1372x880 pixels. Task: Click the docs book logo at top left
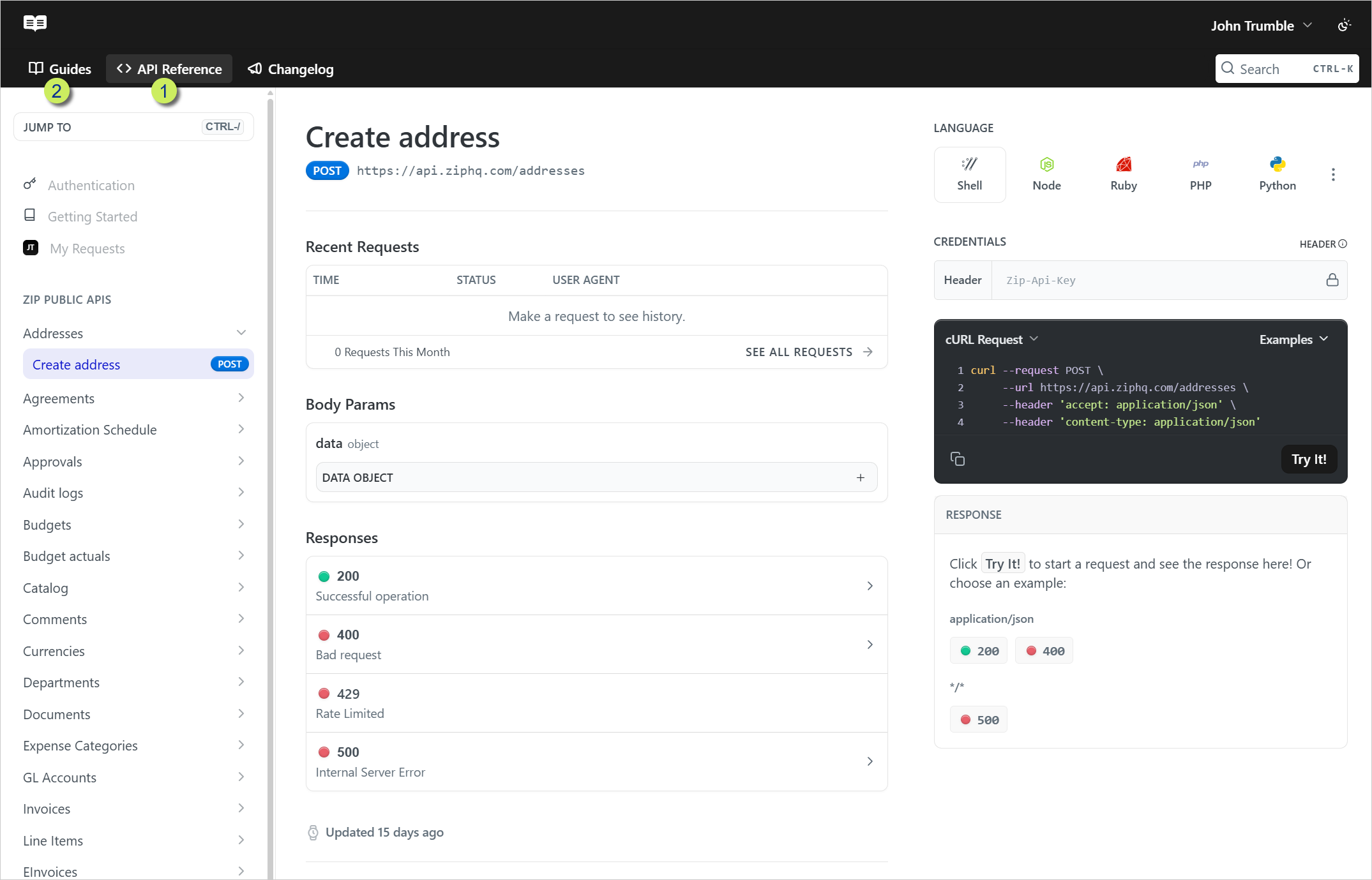[35, 24]
